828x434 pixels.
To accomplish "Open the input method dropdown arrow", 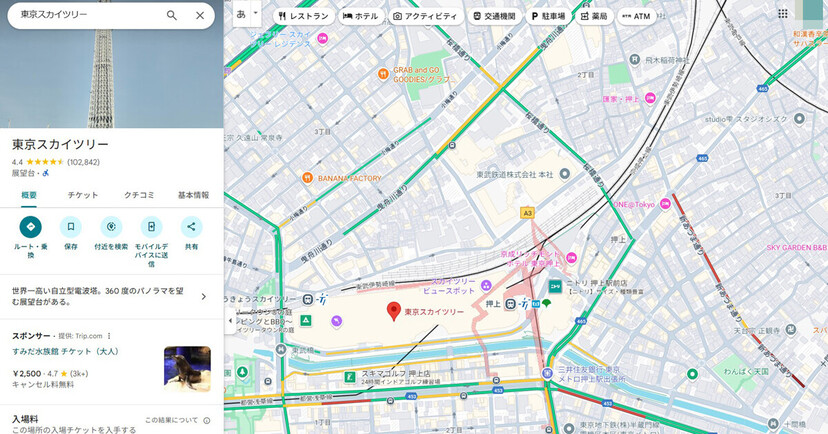I will point(256,14).
